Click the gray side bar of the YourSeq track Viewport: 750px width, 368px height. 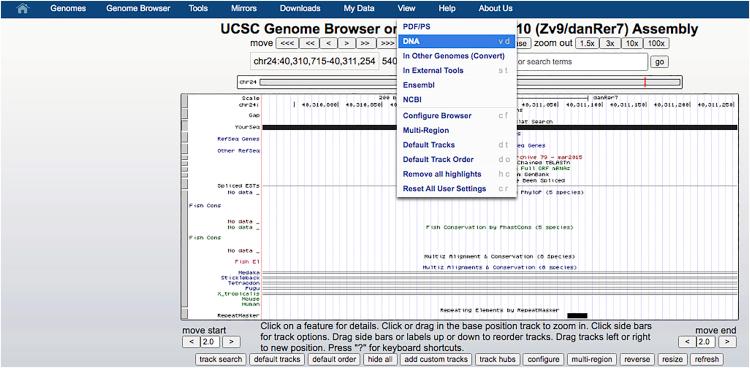184,126
